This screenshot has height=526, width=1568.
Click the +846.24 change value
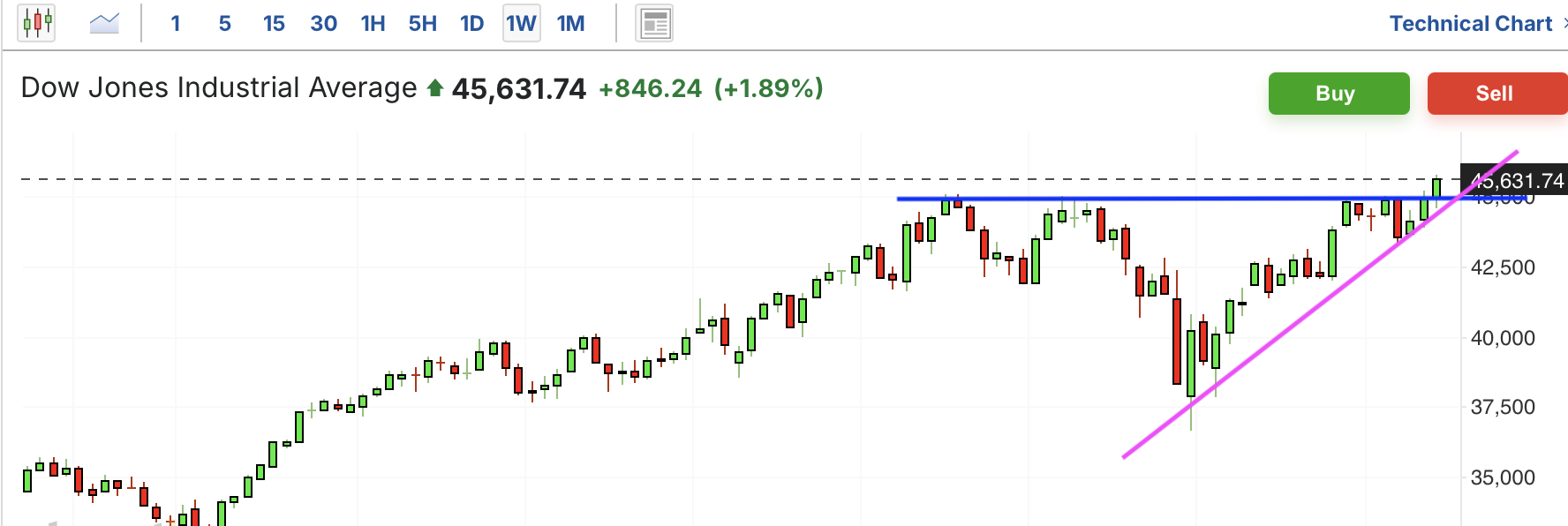[x=651, y=88]
